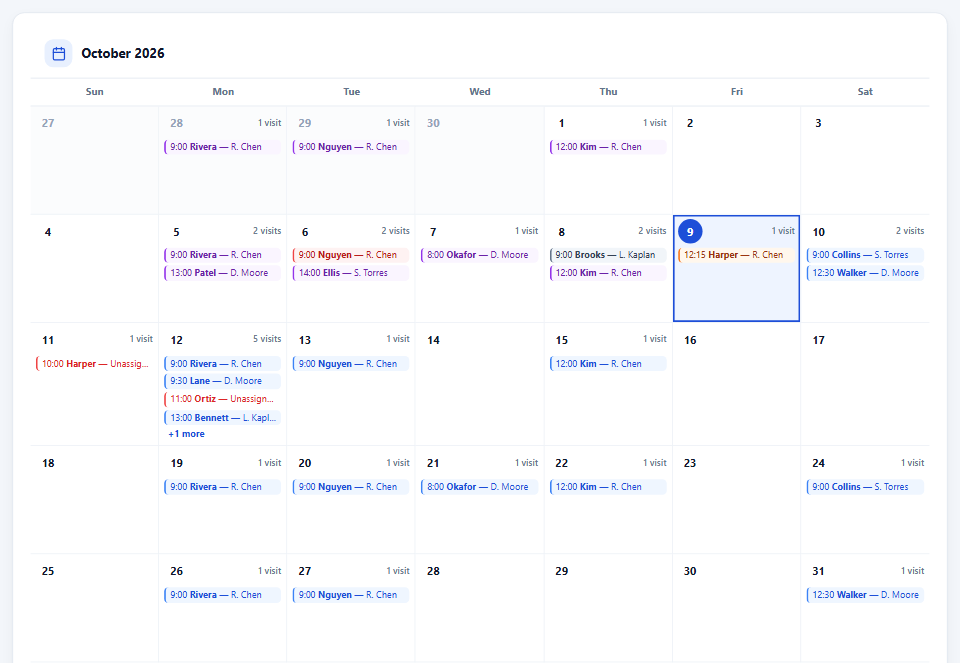The height and width of the screenshot is (663, 960).
Task: Select the October 30 day cell
Action: (737, 608)
